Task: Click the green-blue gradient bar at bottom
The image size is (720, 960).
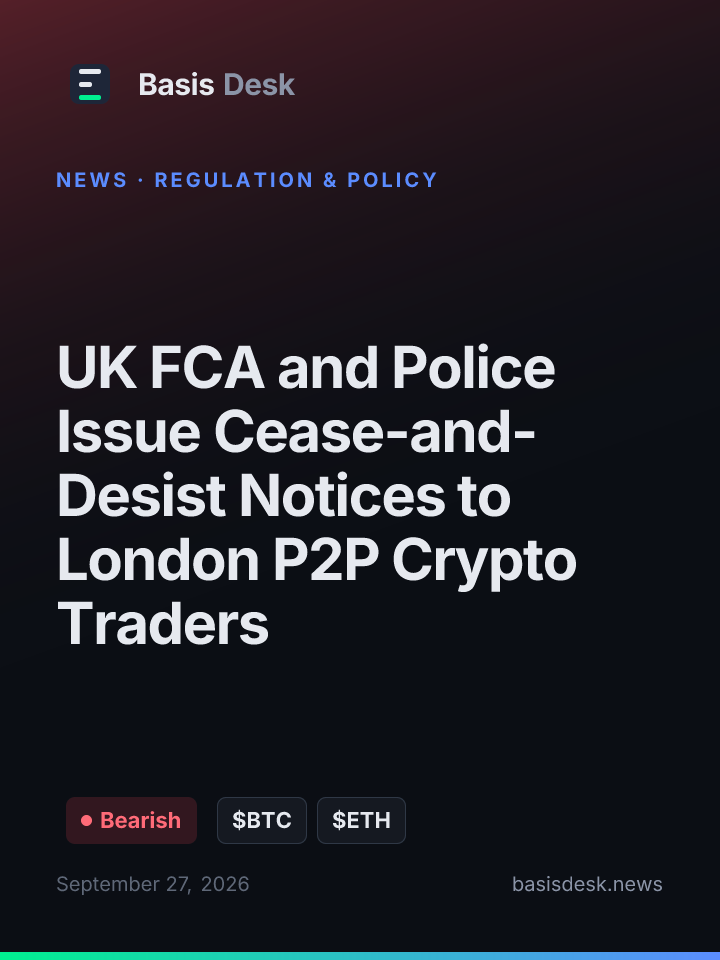Action: (x=360, y=956)
